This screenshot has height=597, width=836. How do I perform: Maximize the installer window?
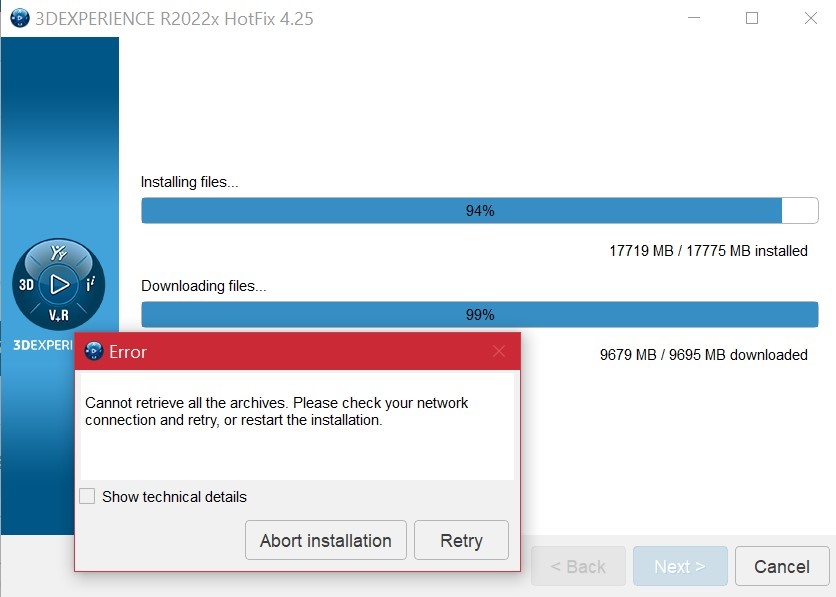pos(752,18)
